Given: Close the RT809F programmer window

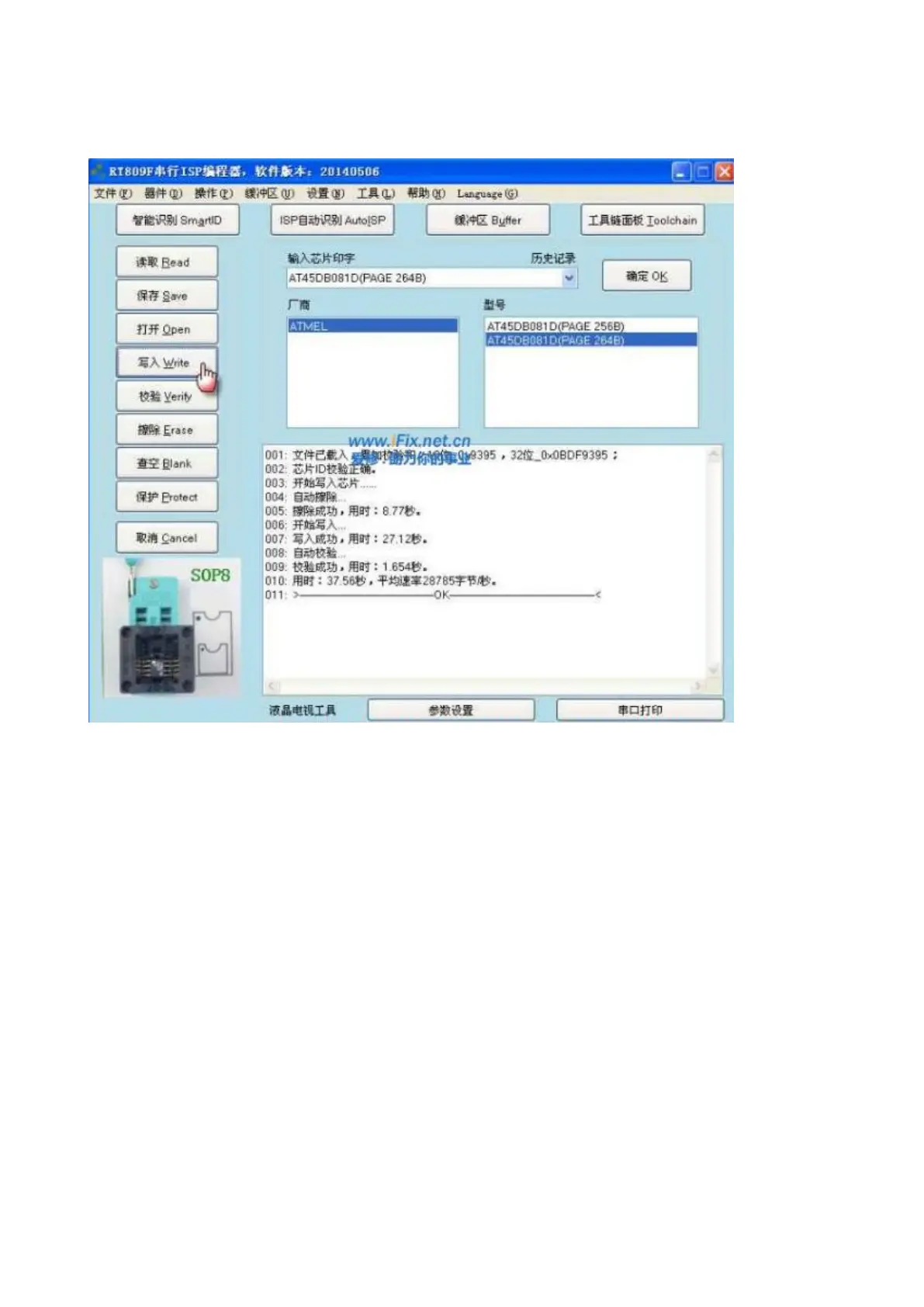Looking at the screenshot, I should 724,172.
